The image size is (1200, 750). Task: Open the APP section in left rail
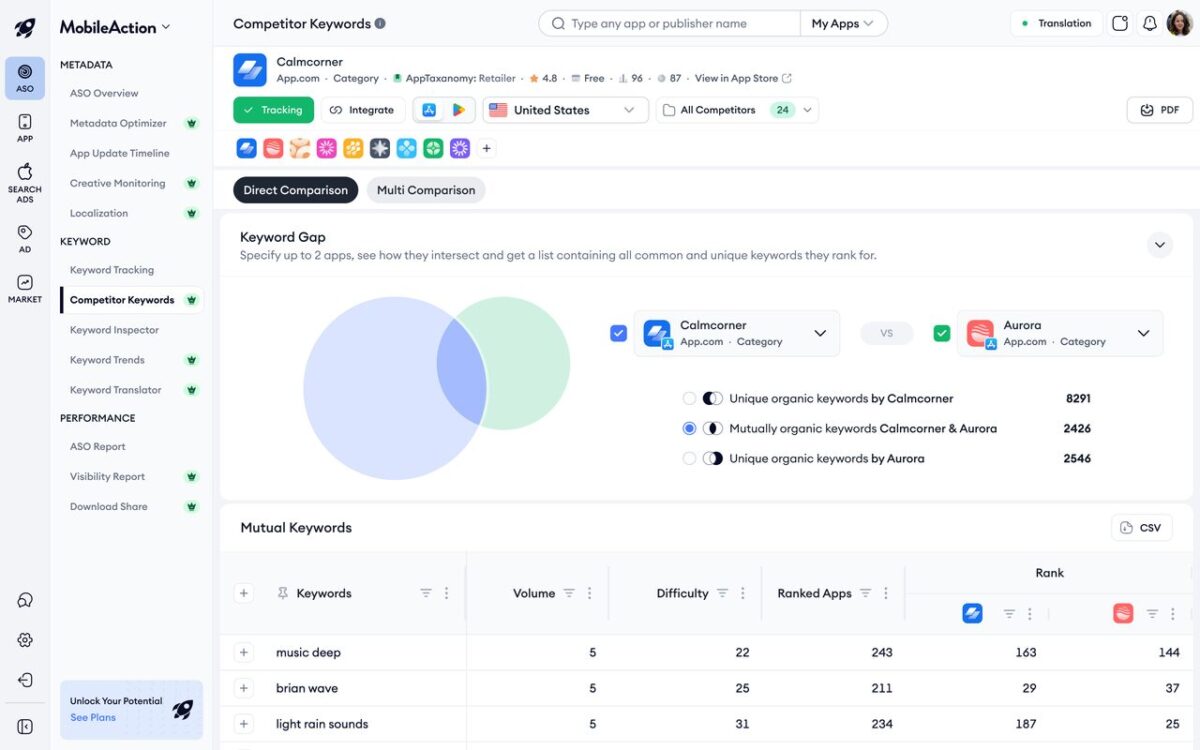pyautogui.click(x=25, y=128)
